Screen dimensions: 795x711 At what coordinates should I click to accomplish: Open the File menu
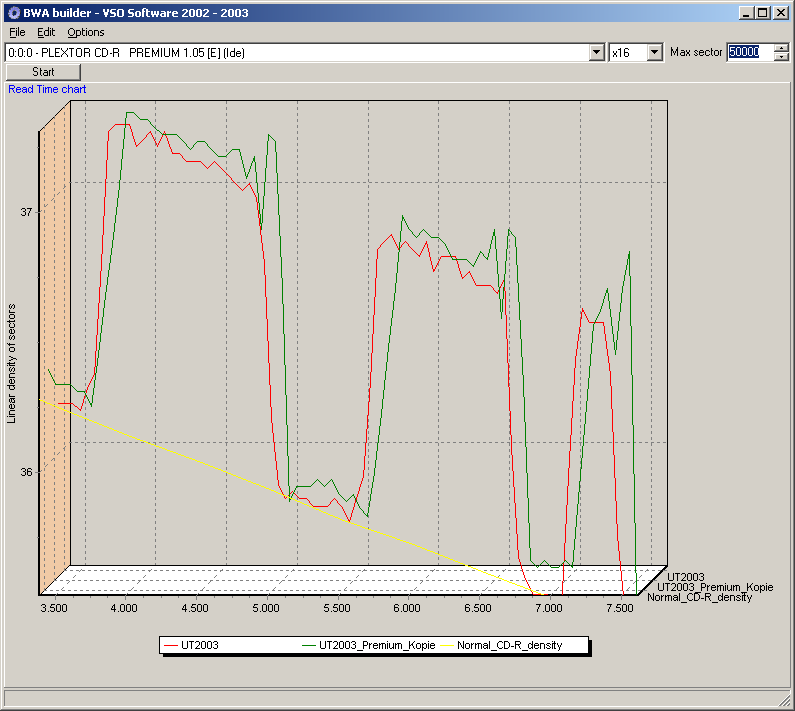pyautogui.click(x=17, y=32)
